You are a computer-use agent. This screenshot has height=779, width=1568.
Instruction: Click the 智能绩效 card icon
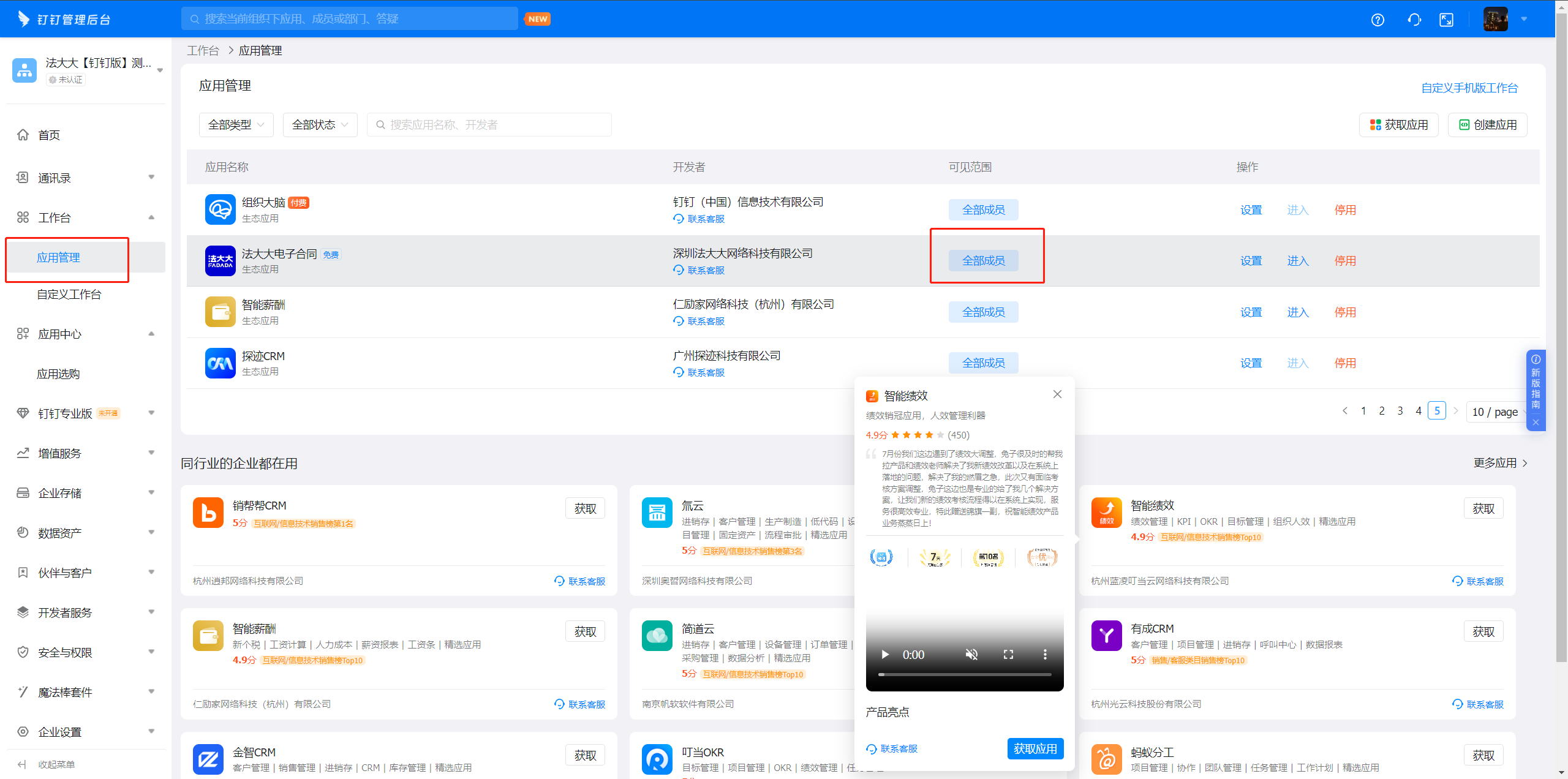[1106, 513]
